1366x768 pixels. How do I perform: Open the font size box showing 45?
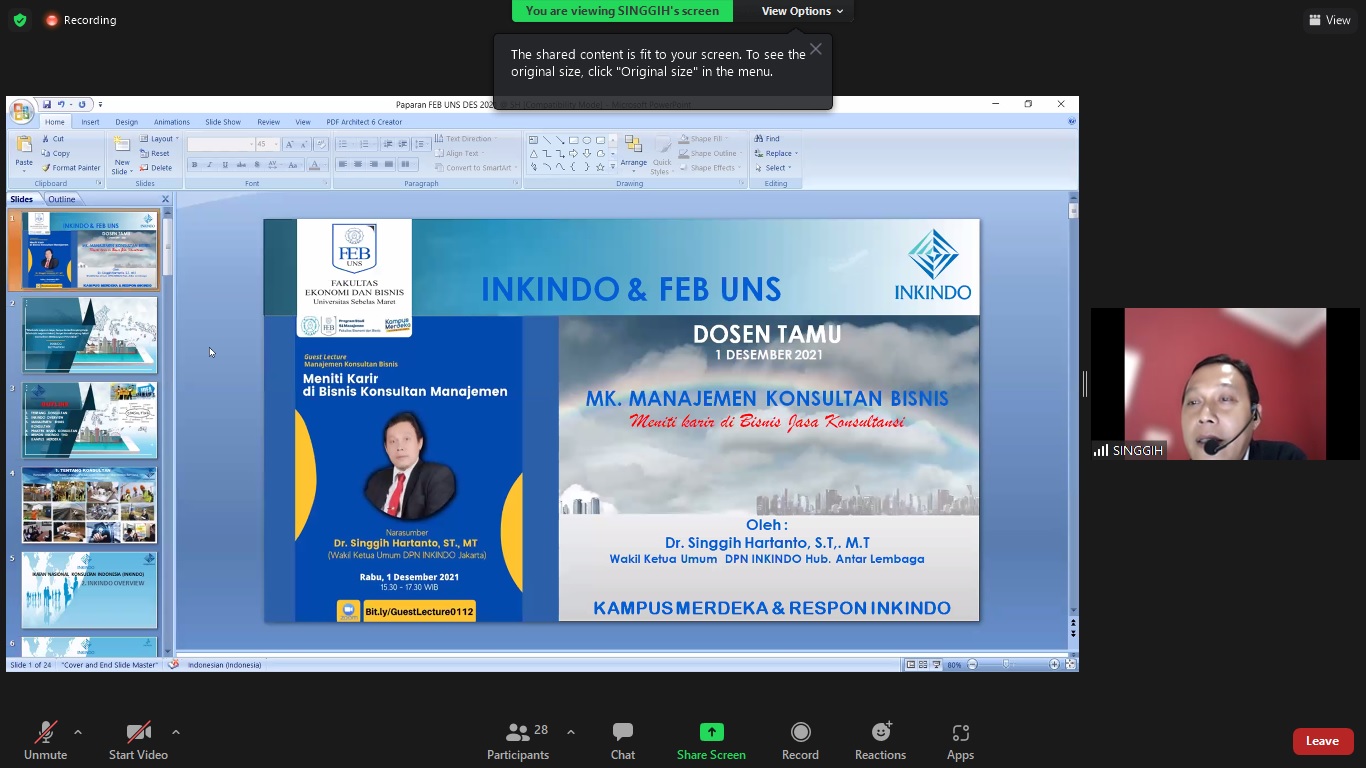[267, 144]
